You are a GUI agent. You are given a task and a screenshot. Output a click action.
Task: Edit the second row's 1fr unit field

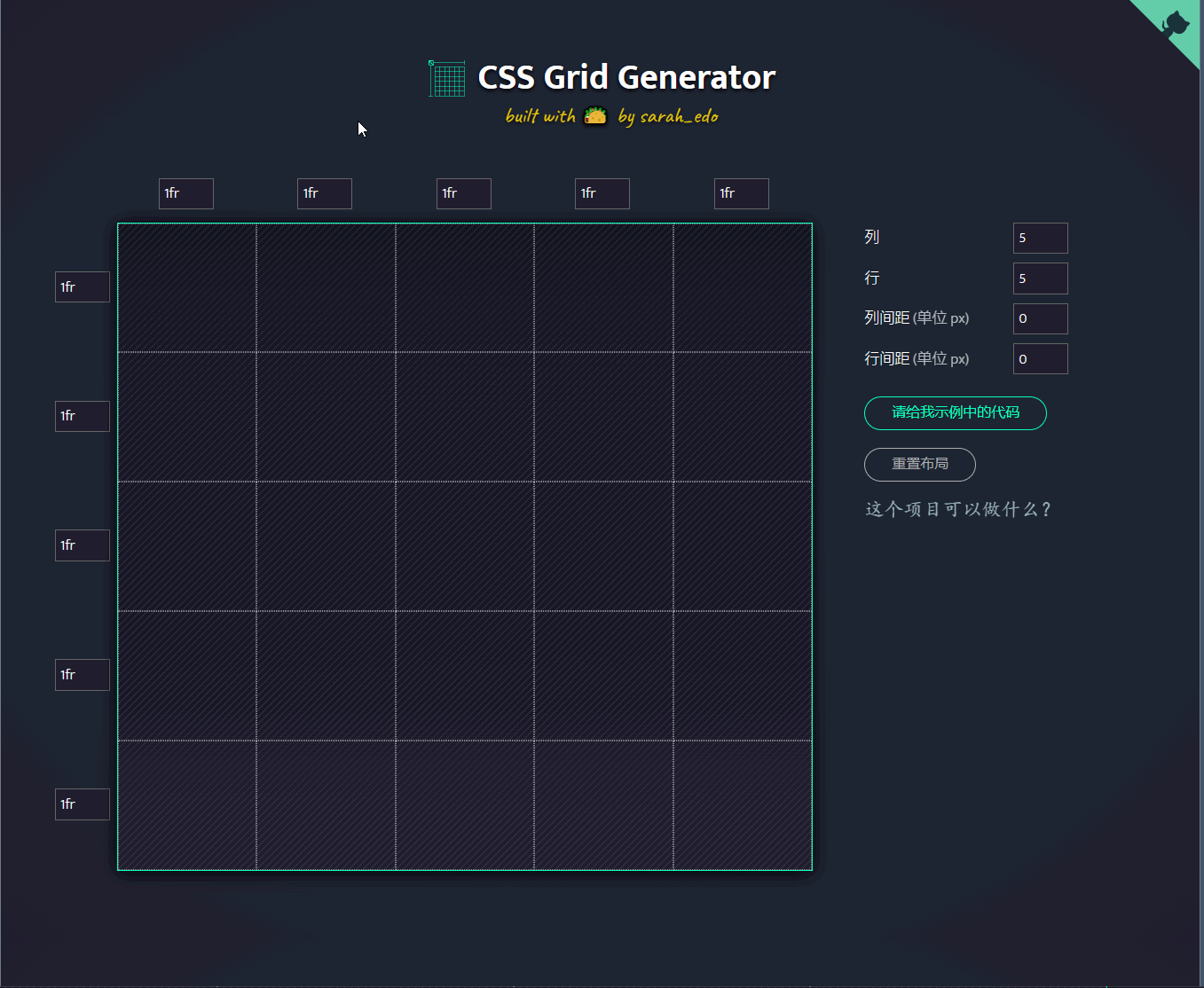[x=83, y=416]
